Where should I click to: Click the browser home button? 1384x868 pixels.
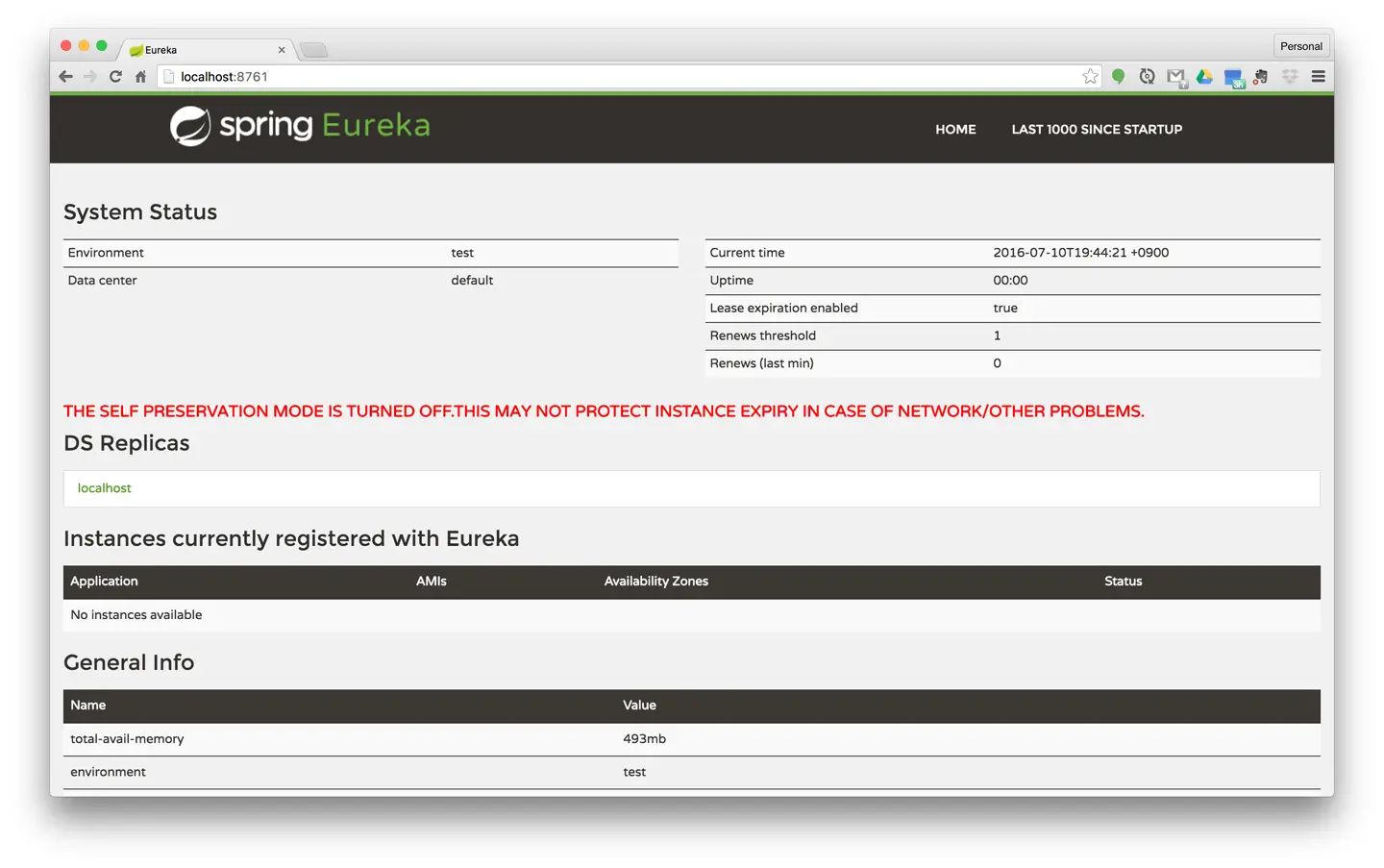coord(140,77)
